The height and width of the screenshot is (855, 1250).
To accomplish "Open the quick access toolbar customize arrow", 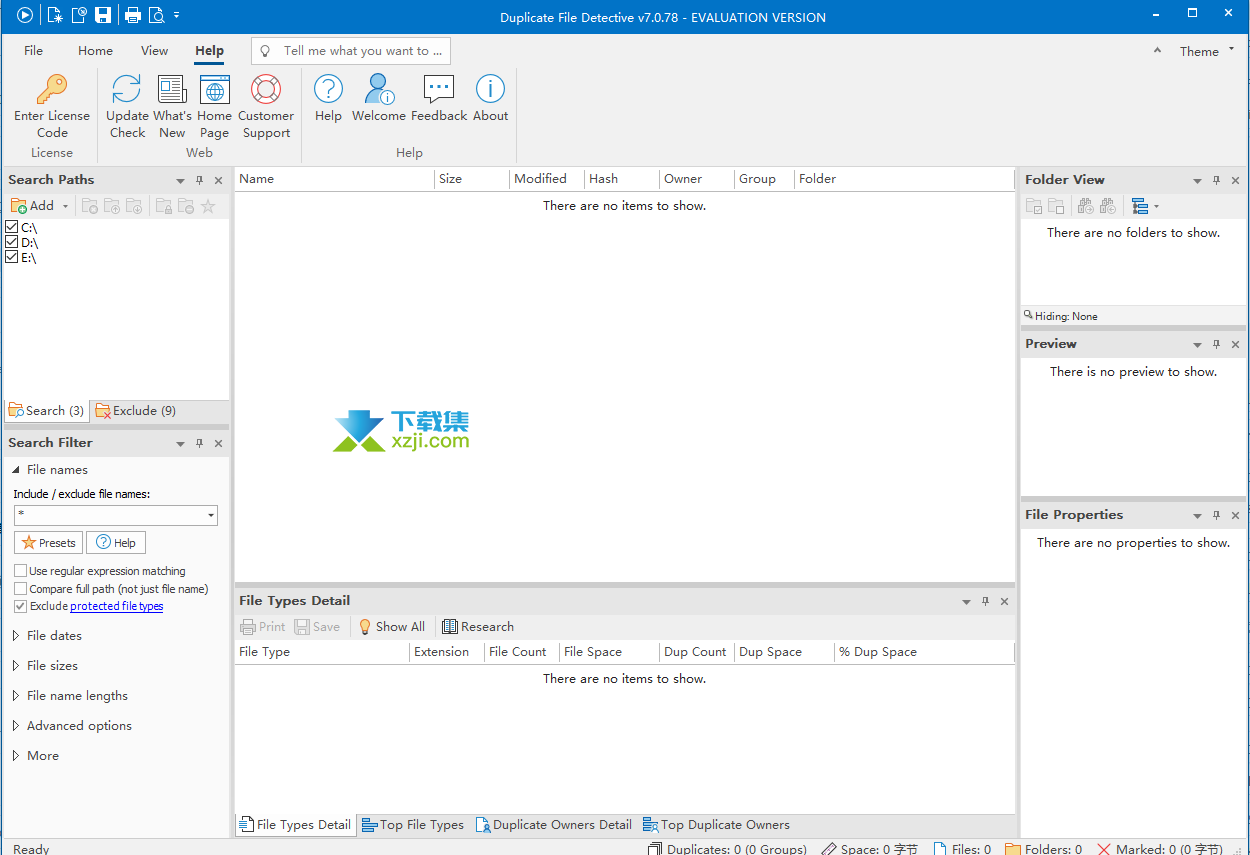I will click(177, 15).
